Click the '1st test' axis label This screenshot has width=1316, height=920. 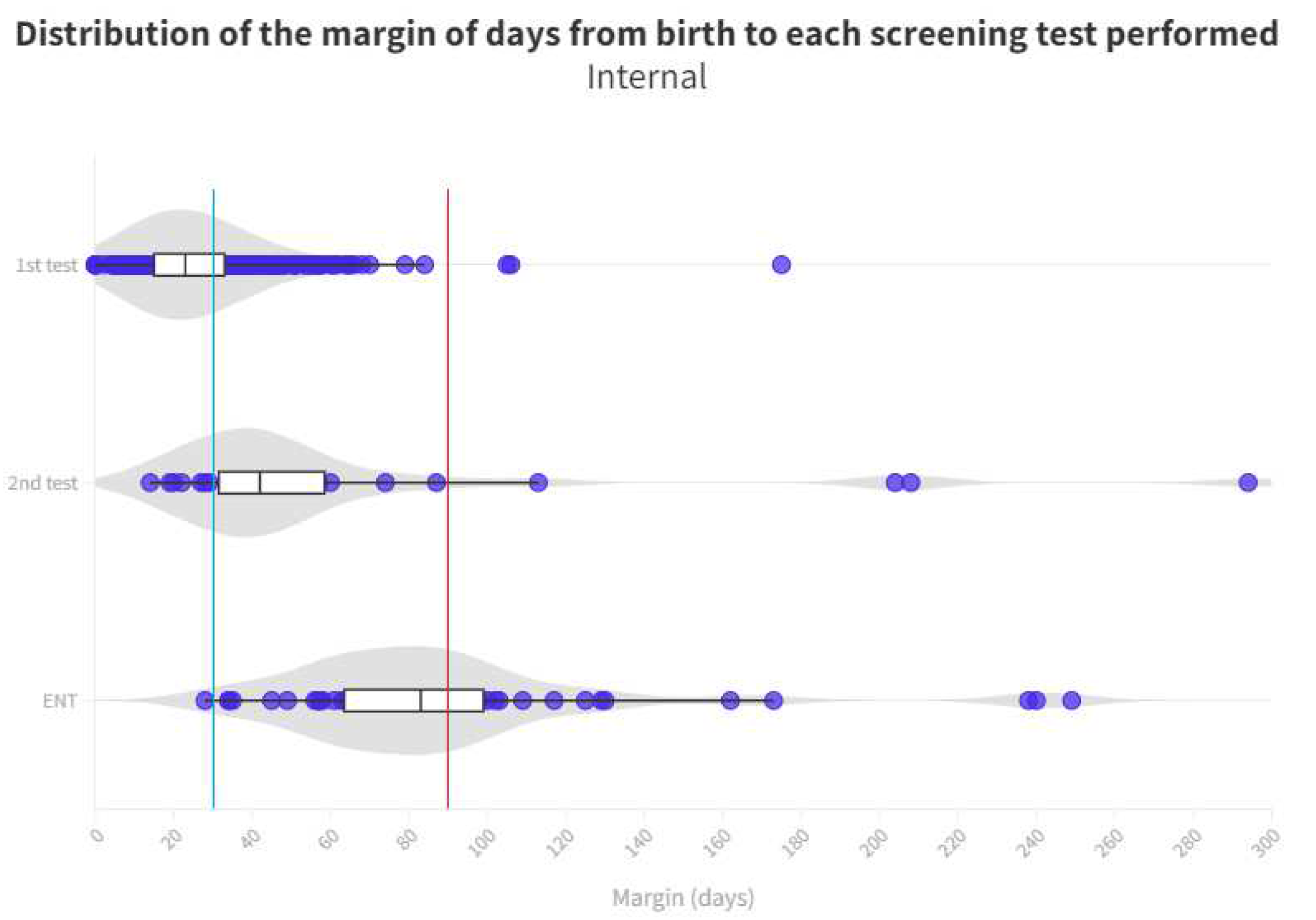pyautogui.click(x=47, y=265)
